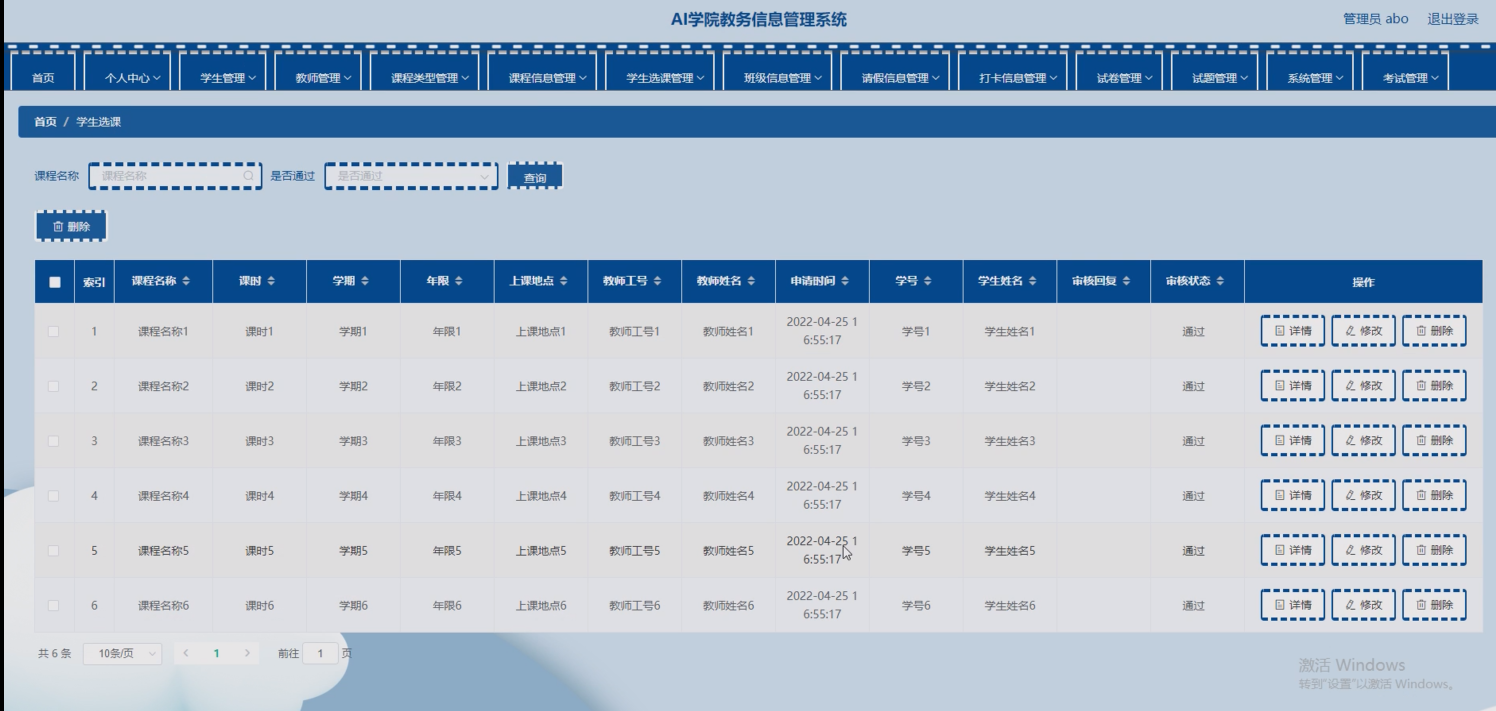The width and height of the screenshot is (1496, 711).
Task: Open the 10条/页 page size dropdown
Action: (x=122, y=653)
